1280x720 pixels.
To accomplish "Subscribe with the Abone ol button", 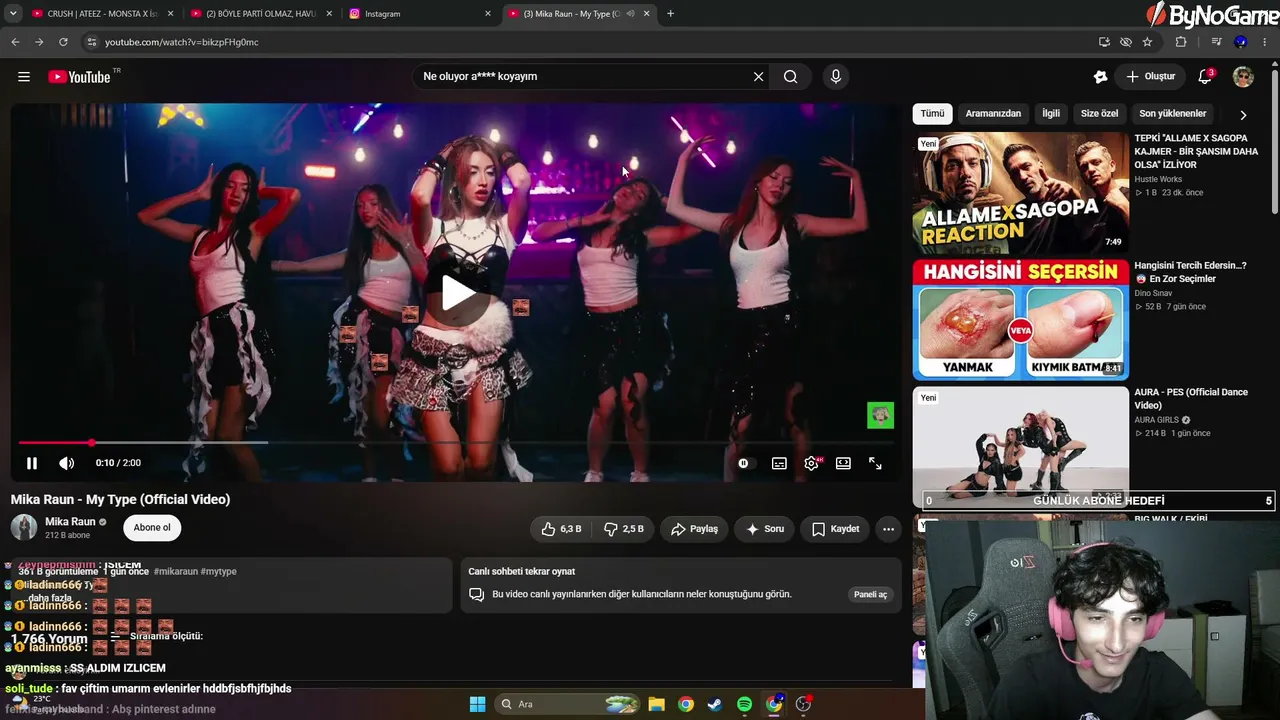I will click(x=152, y=528).
